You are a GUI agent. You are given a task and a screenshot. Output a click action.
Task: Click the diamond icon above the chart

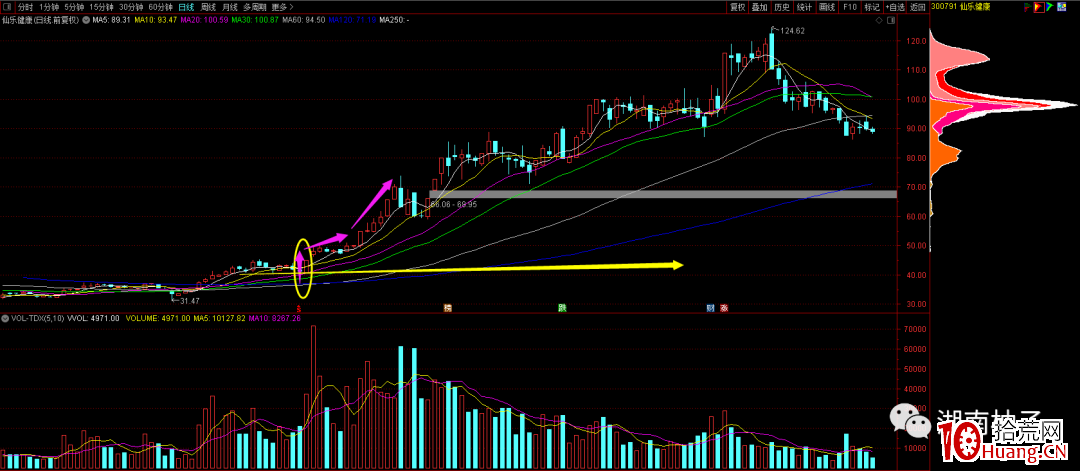880,20
